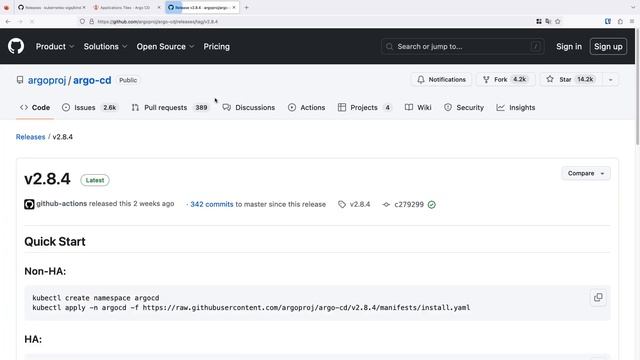Open the 342 commits link
The width and height of the screenshot is (640, 360).
coord(211,204)
